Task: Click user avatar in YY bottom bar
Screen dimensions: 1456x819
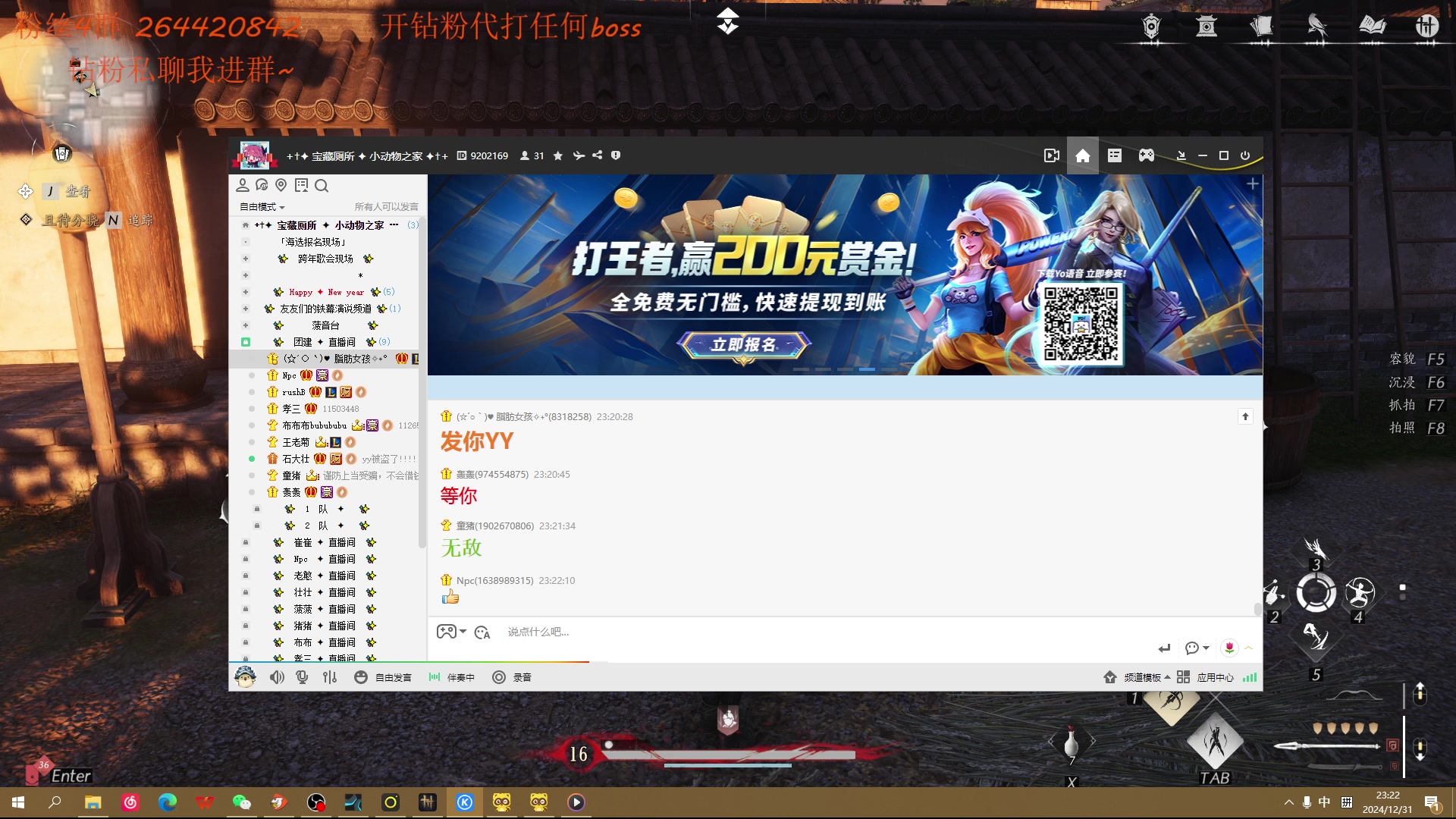Action: click(245, 676)
